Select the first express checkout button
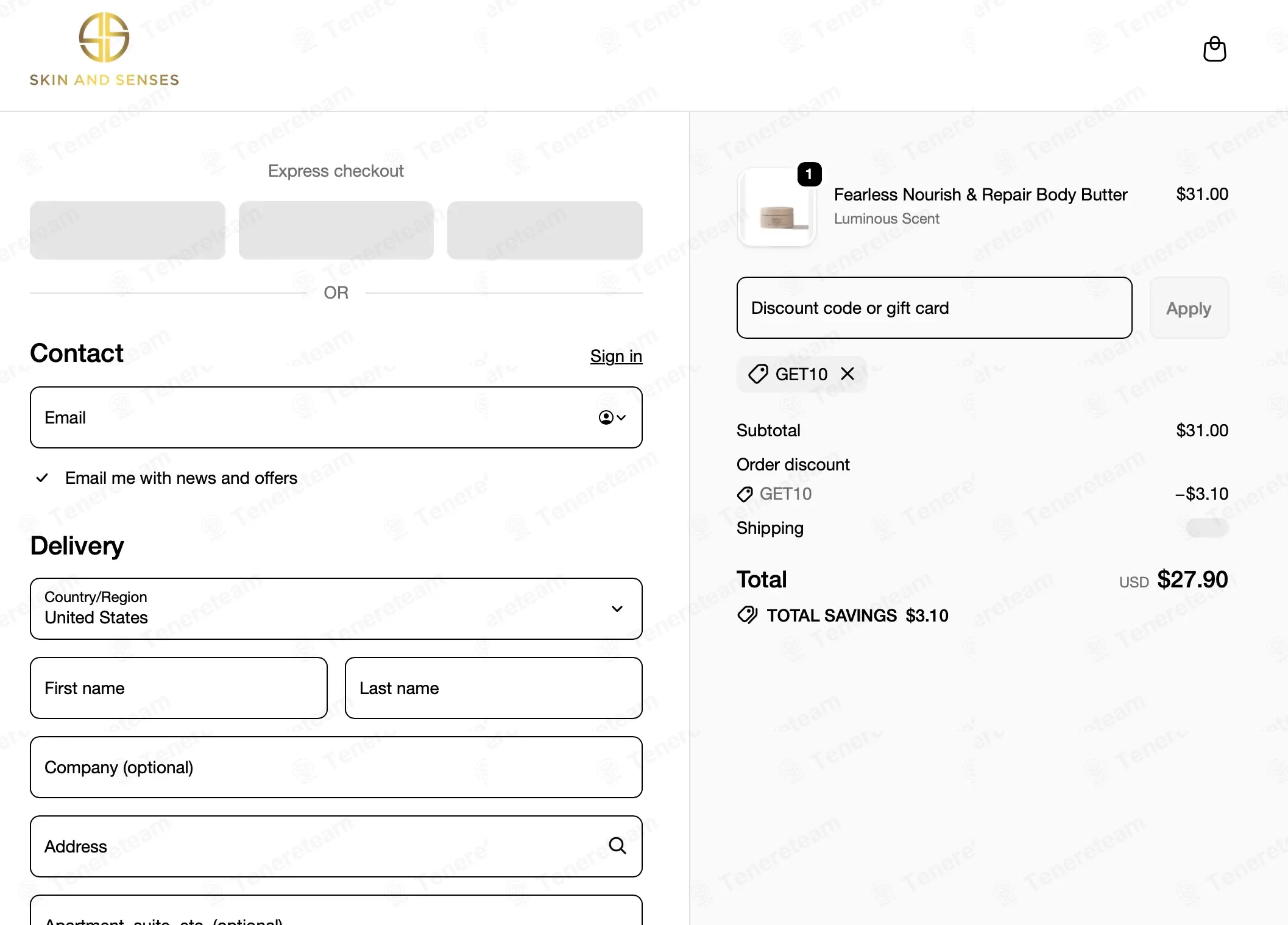 point(127,230)
